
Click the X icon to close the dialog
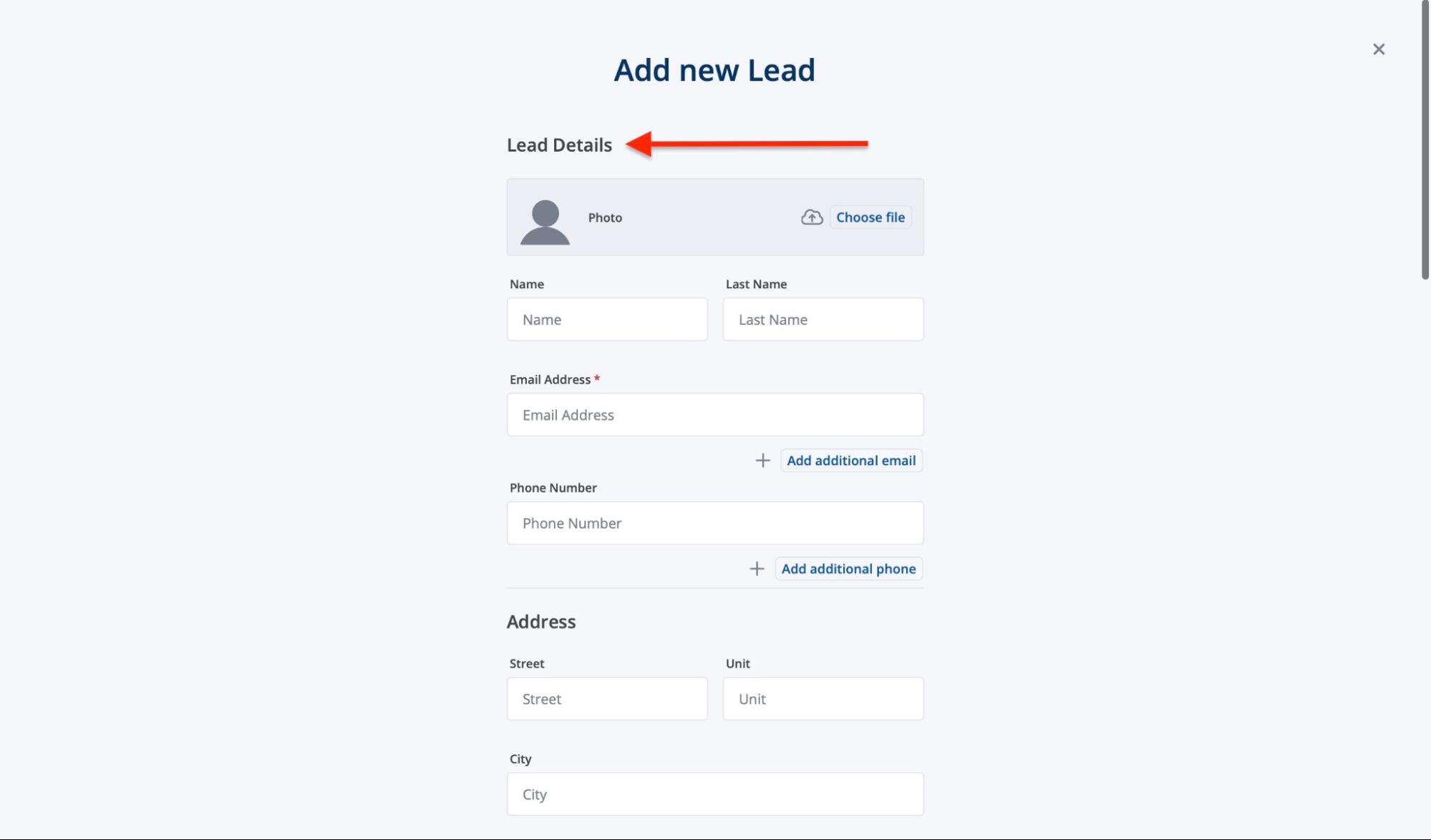(x=1378, y=49)
